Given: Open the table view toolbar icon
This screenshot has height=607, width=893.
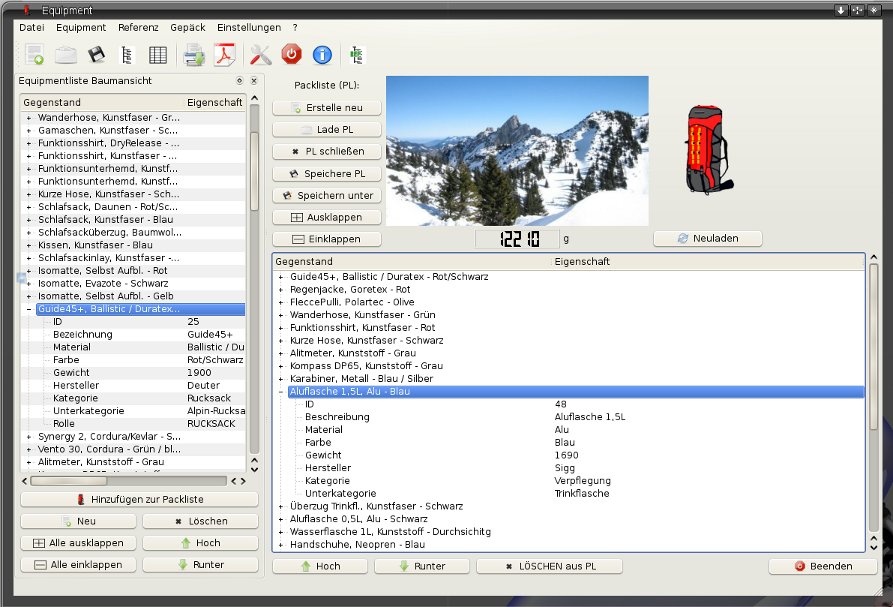Looking at the screenshot, I should (x=158, y=55).
